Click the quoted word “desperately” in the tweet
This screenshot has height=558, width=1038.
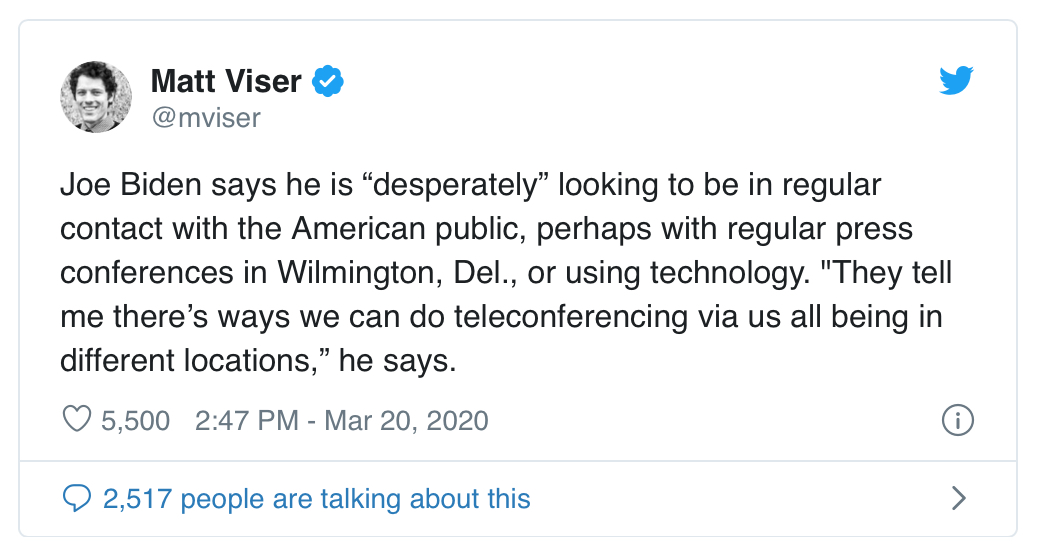tap(455, 185)
